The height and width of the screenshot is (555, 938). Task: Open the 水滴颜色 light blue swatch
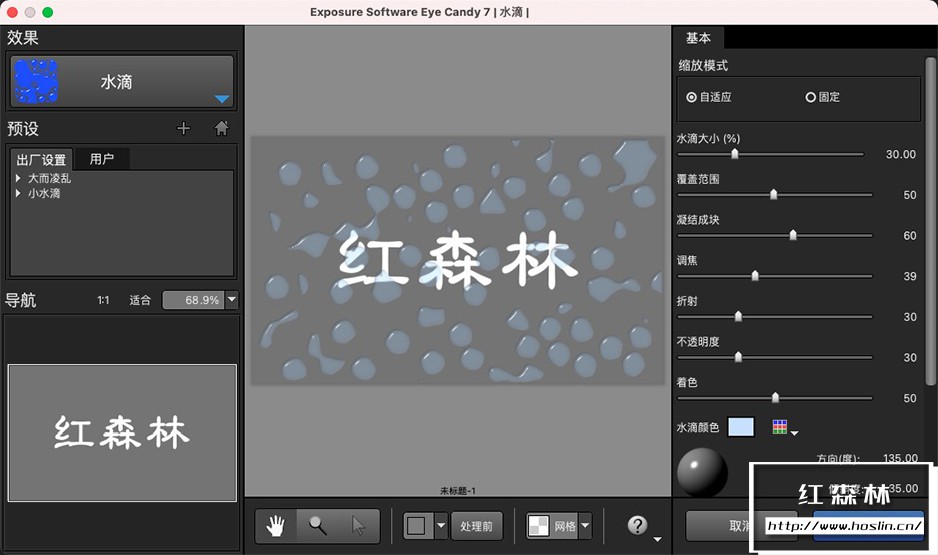pyautogui.click(x=741, y=427)
